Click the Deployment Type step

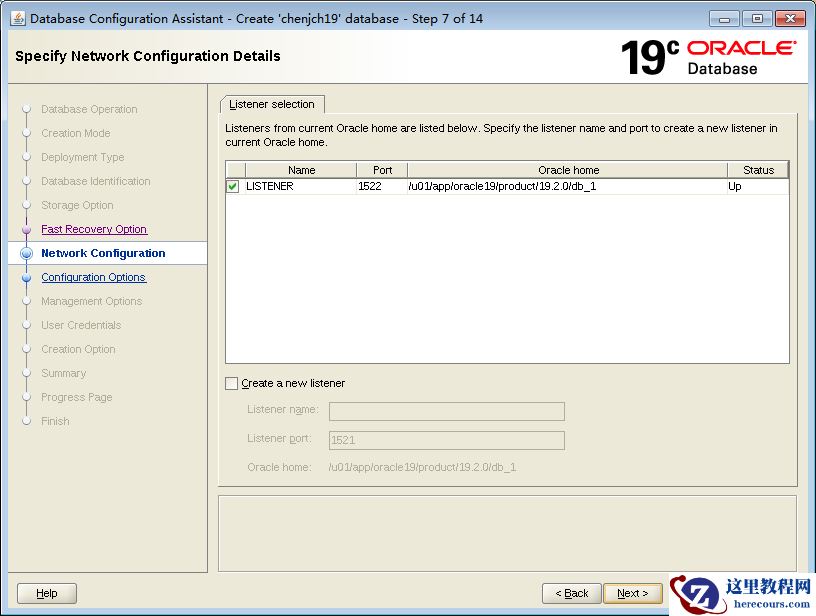tap(82, 157)
